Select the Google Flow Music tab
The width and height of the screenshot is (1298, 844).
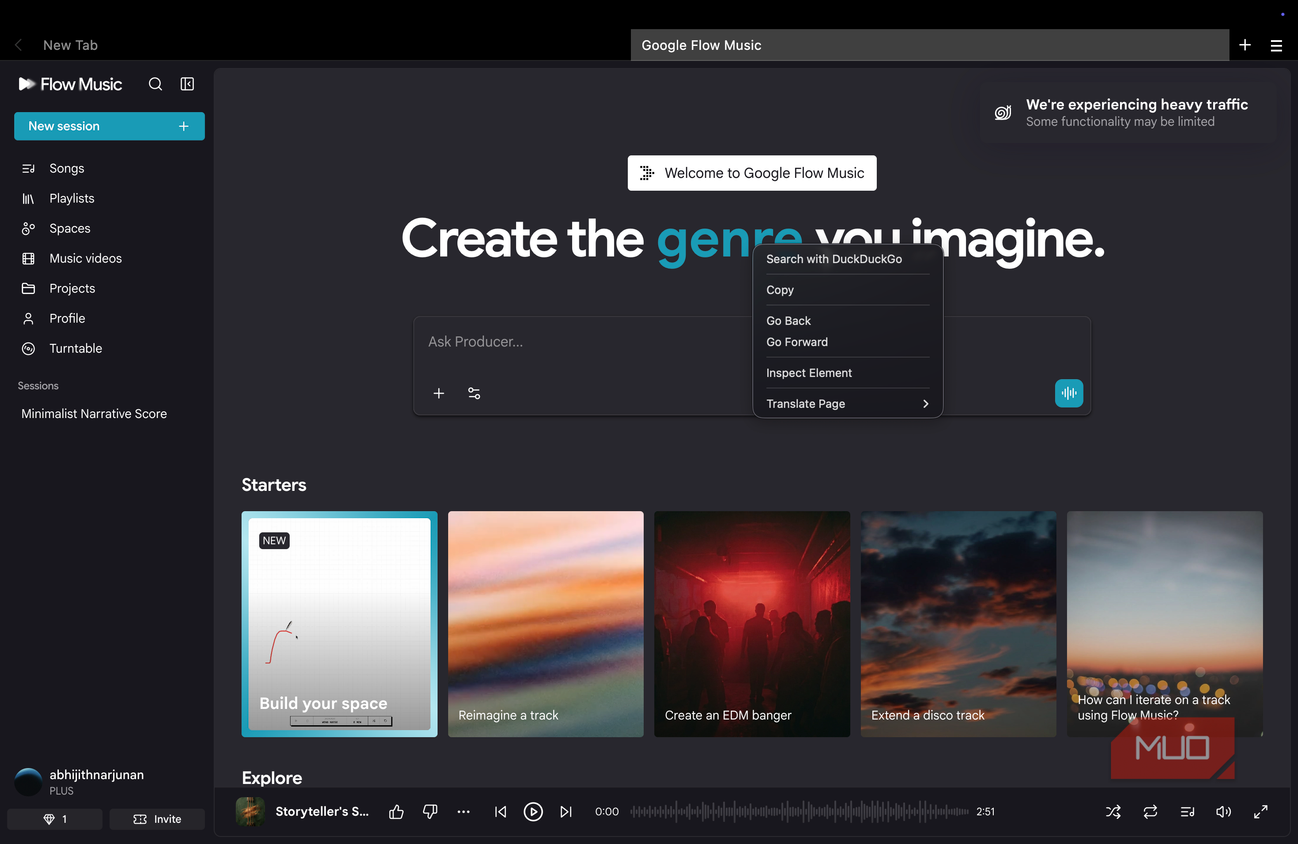(x=930, y=45)
